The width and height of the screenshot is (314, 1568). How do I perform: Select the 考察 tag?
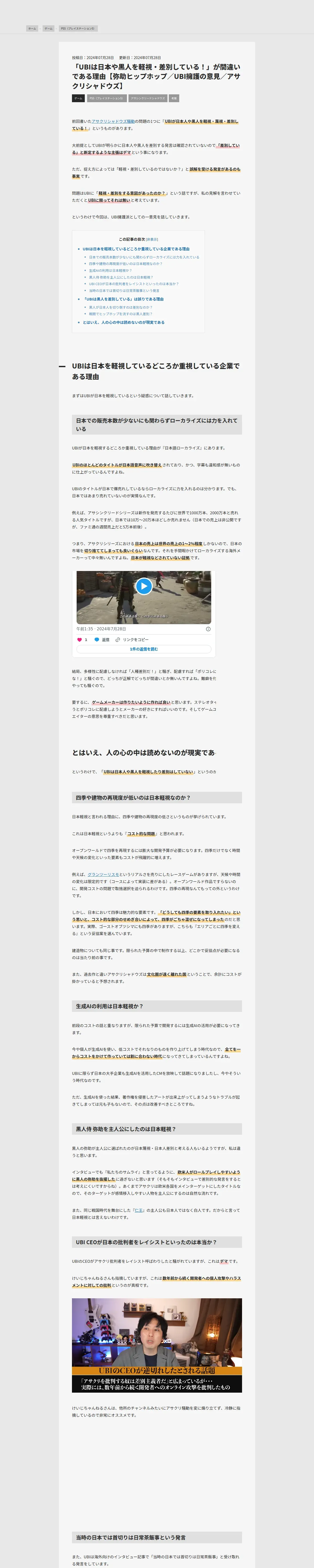(174, 98)
